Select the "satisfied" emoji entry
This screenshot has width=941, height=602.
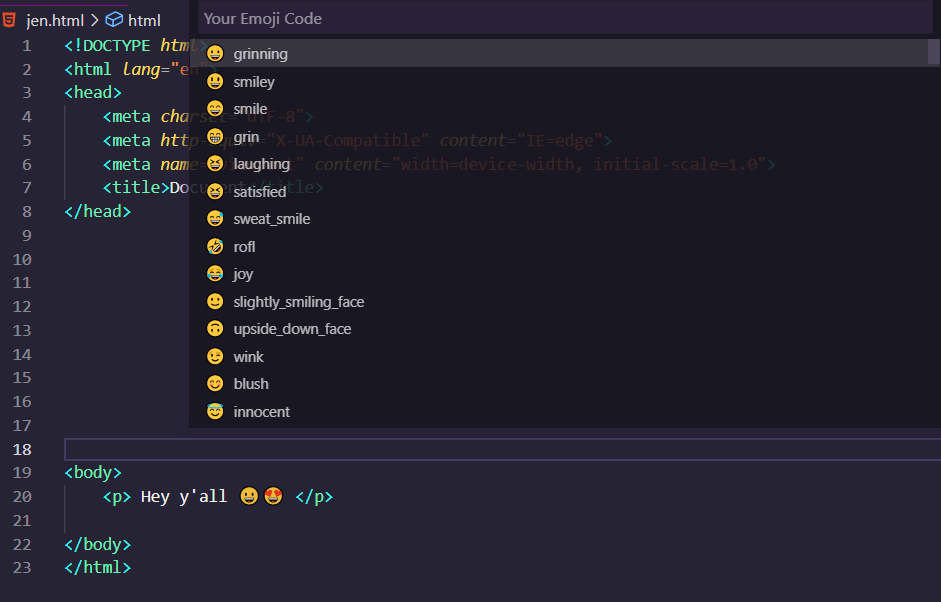point(260,191)
